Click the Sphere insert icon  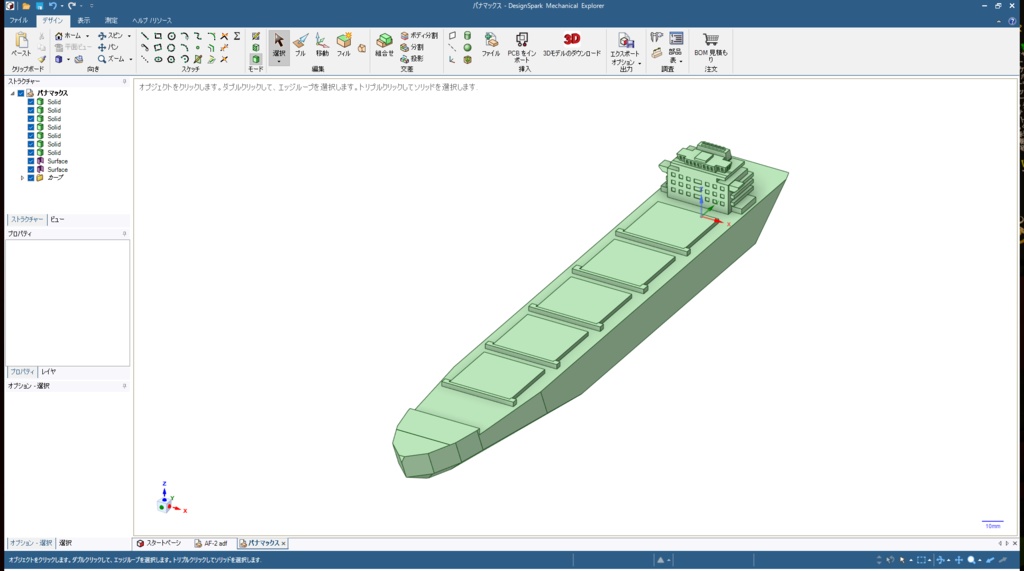point(468,48)
